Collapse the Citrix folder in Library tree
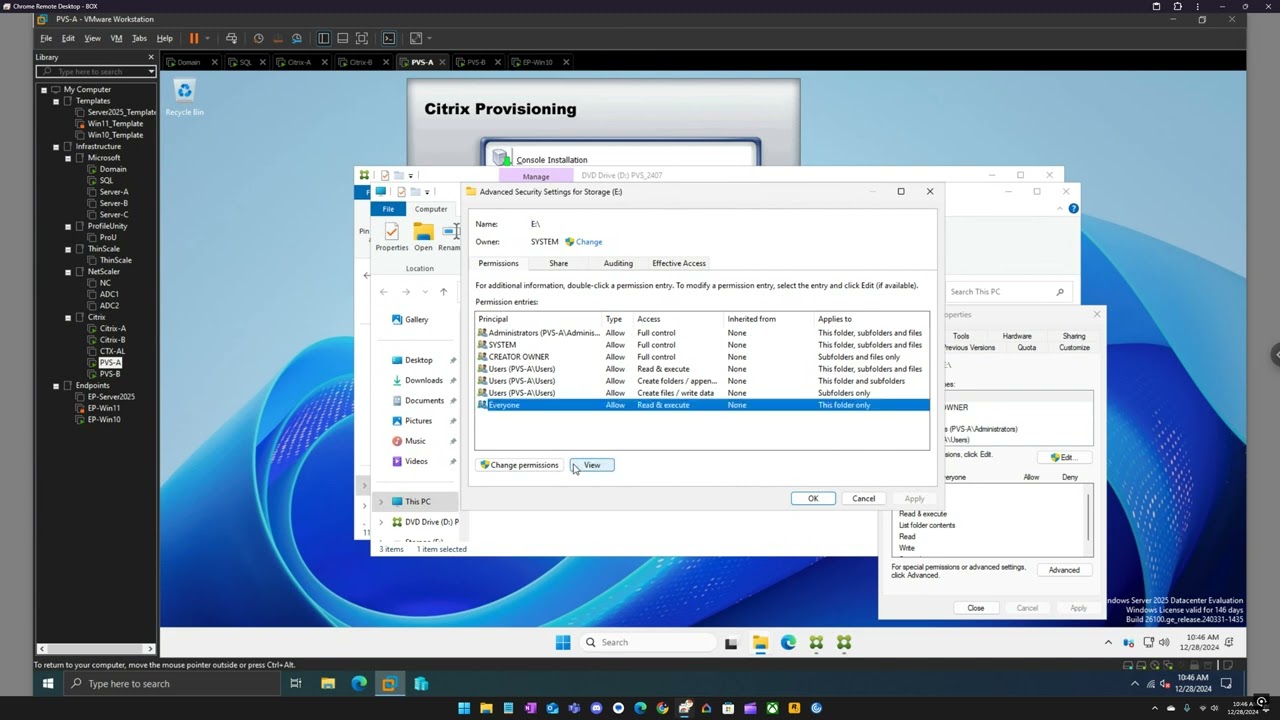The image size is (1280, 720). [68, 317]
